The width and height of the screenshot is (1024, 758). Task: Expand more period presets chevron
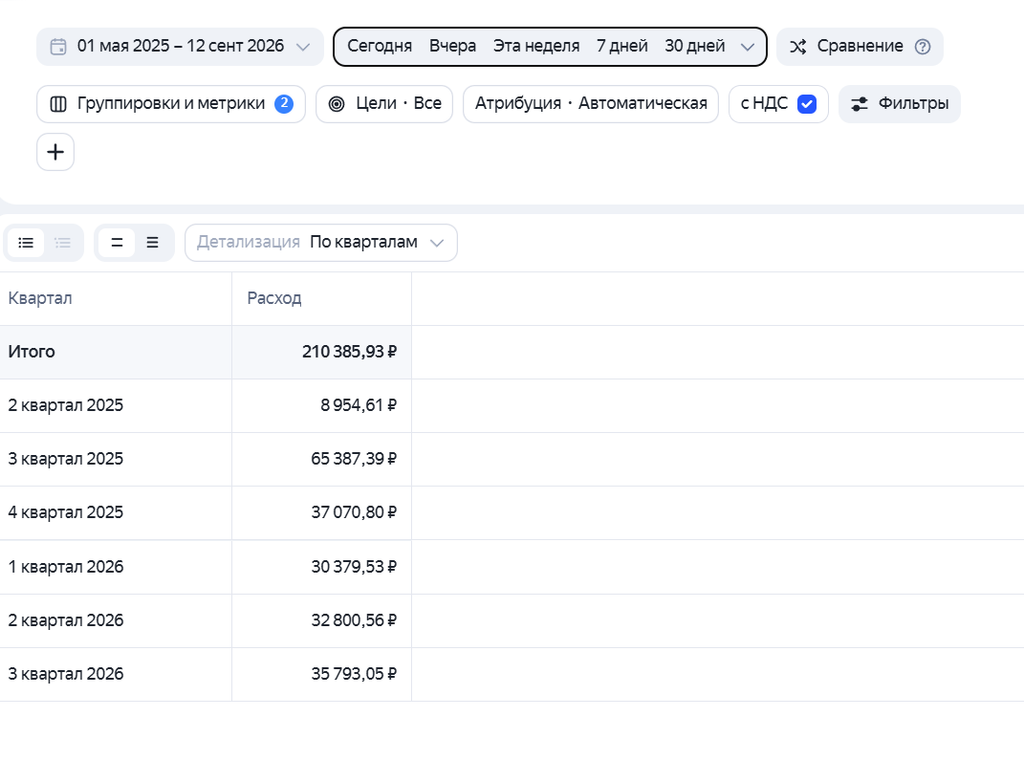click(748, 47)
